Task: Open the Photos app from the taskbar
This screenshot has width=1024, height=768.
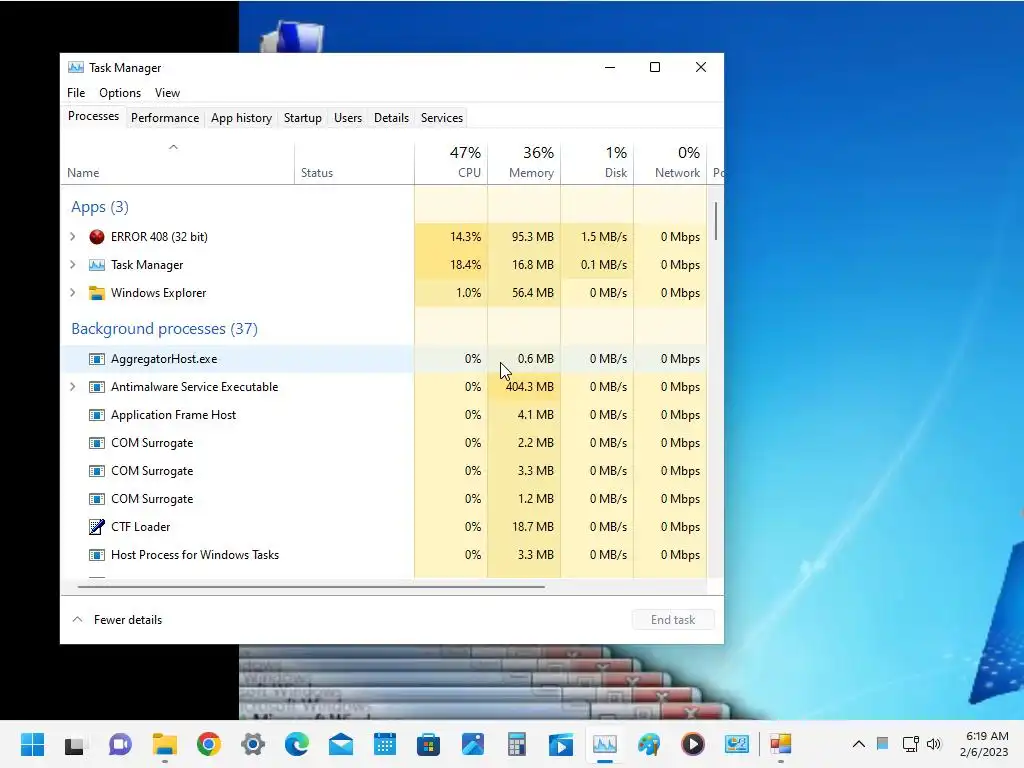Action: click(473, 744)
